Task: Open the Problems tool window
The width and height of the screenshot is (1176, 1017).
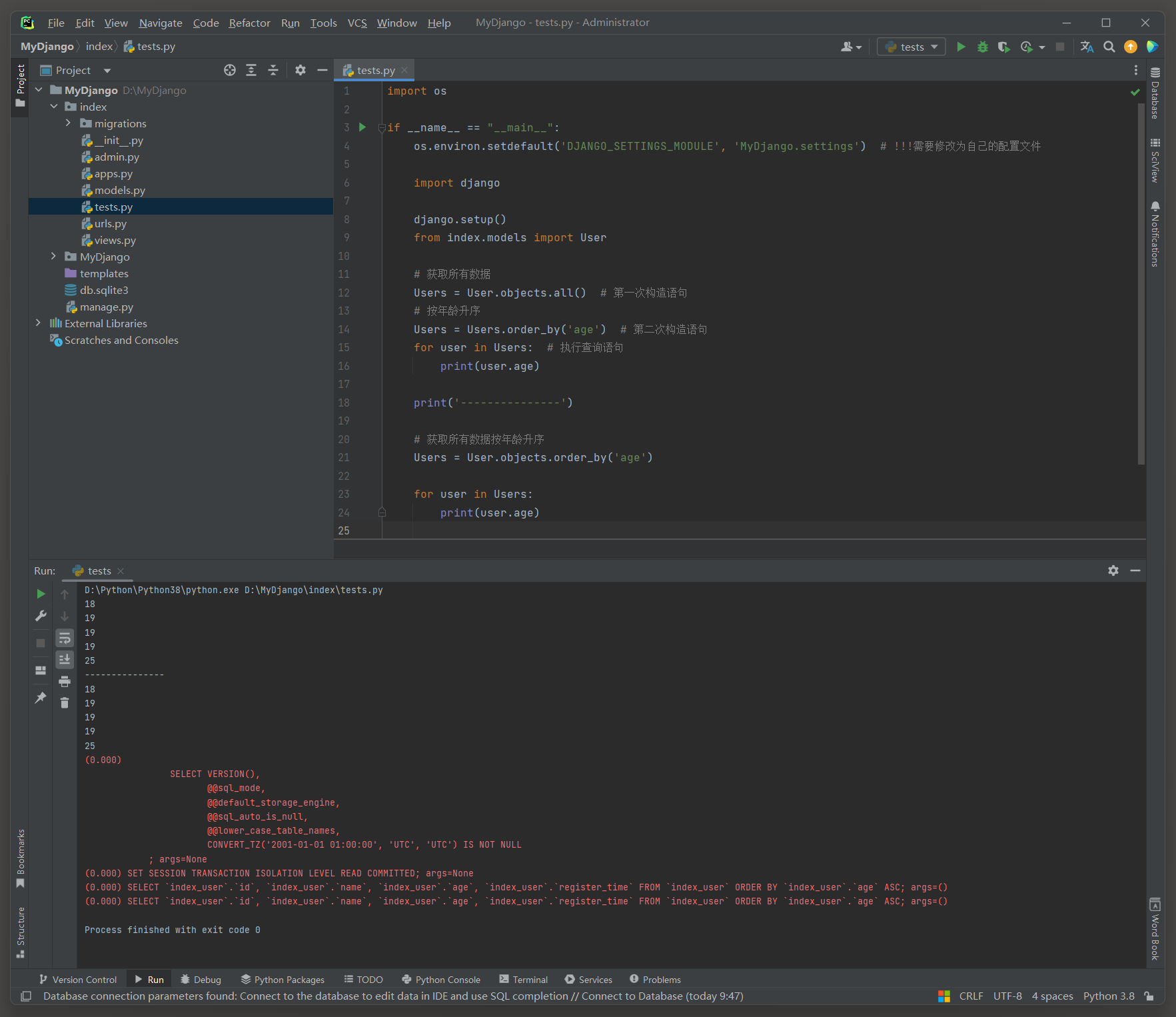Action: [x=655, y=979]
